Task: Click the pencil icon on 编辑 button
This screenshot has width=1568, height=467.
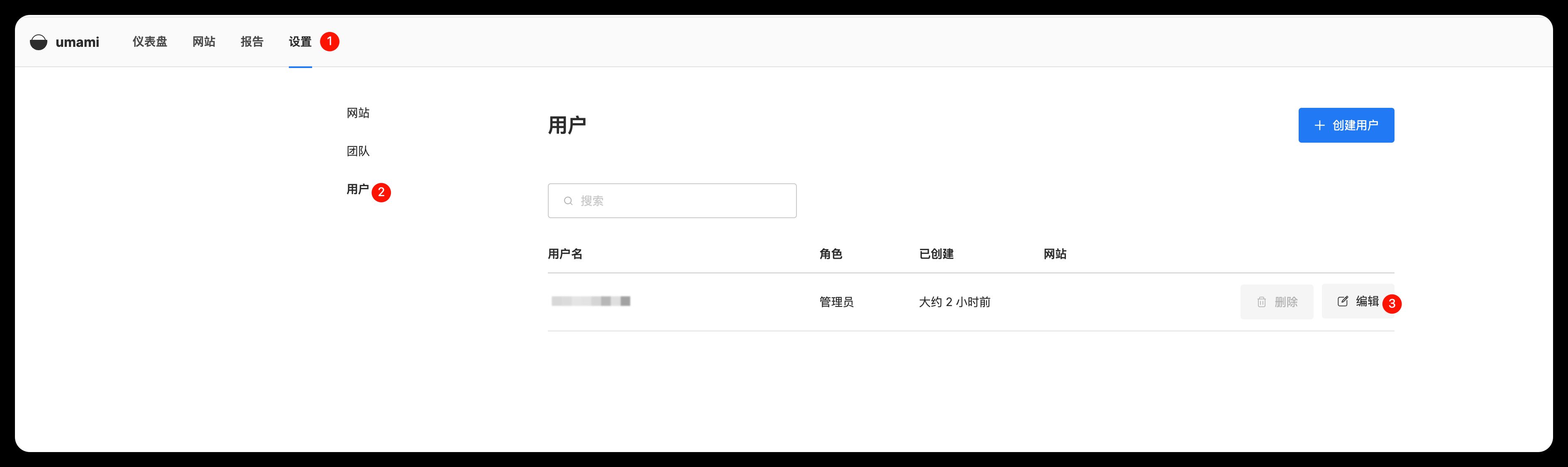Action: click(1342, 302)
